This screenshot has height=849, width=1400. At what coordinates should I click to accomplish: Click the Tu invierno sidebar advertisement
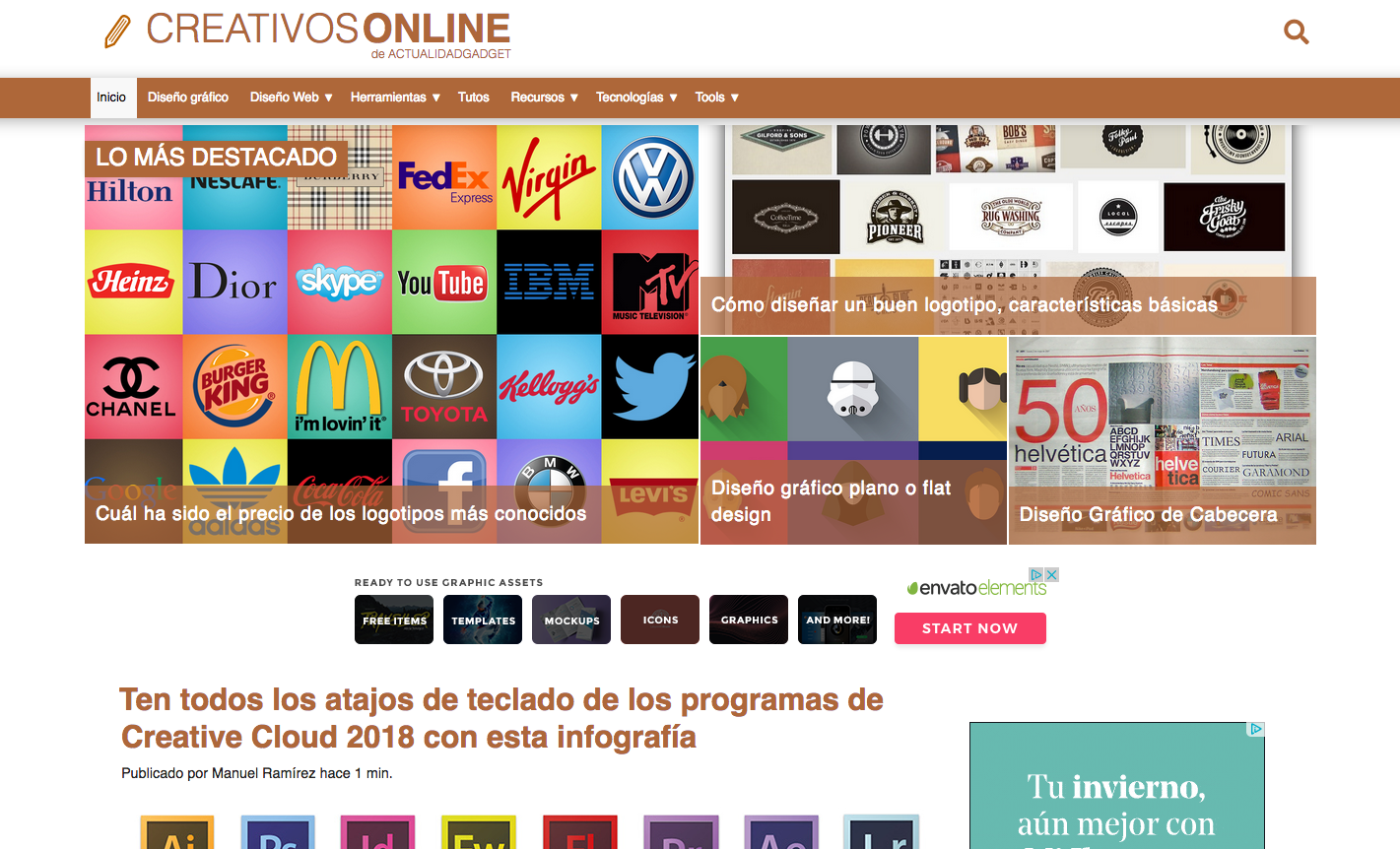point(1117,786)
